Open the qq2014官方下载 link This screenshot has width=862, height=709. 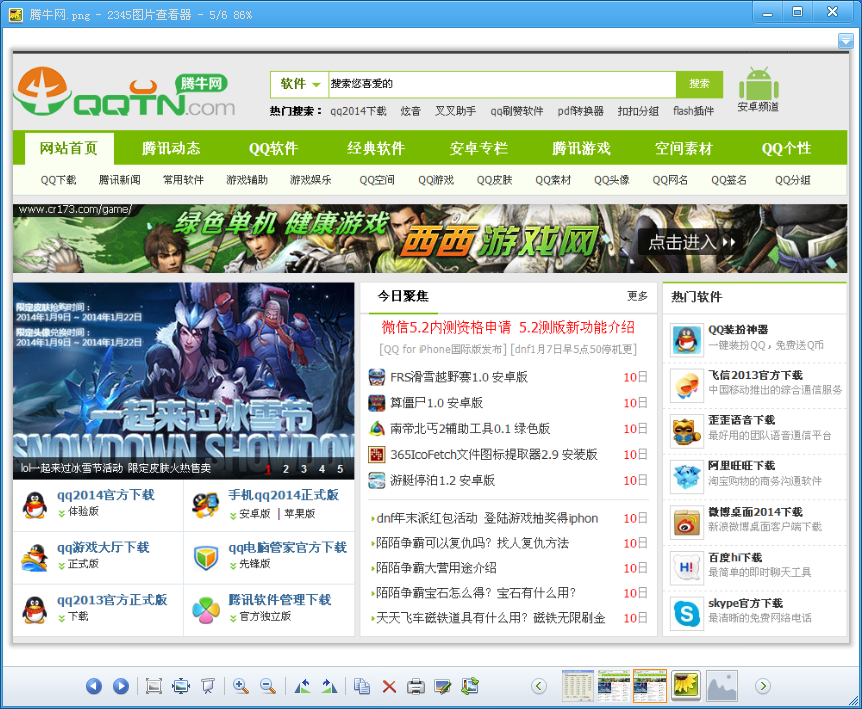click(106, 495)
